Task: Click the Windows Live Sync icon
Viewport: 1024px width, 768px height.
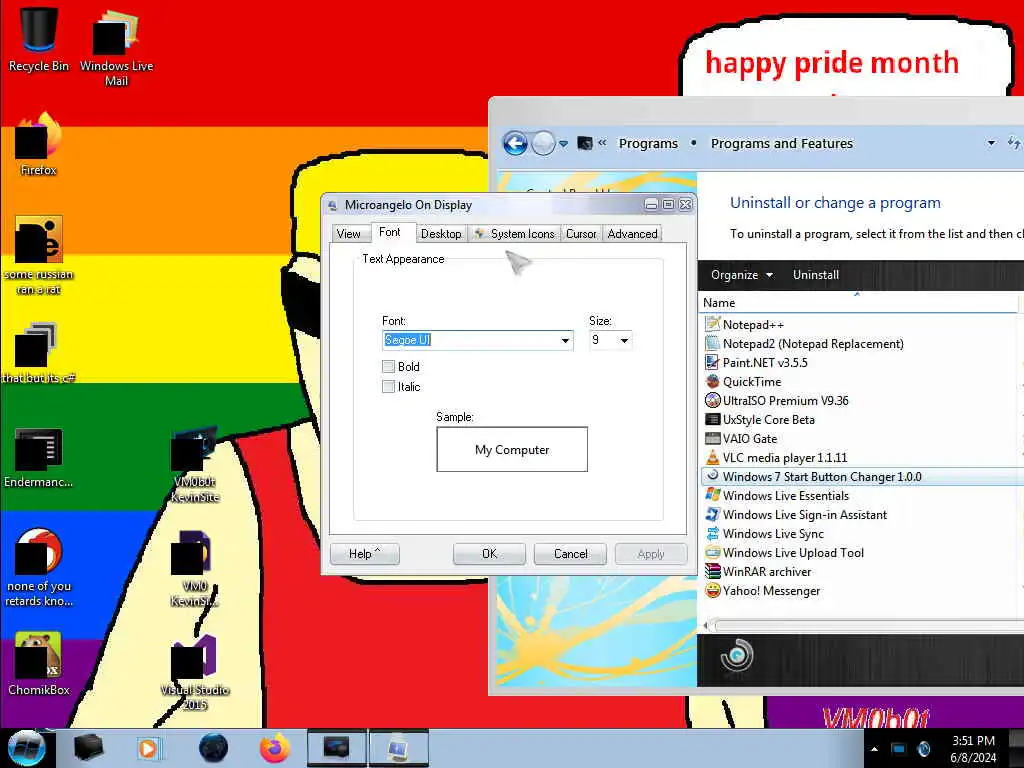Action: coord(712,534)
